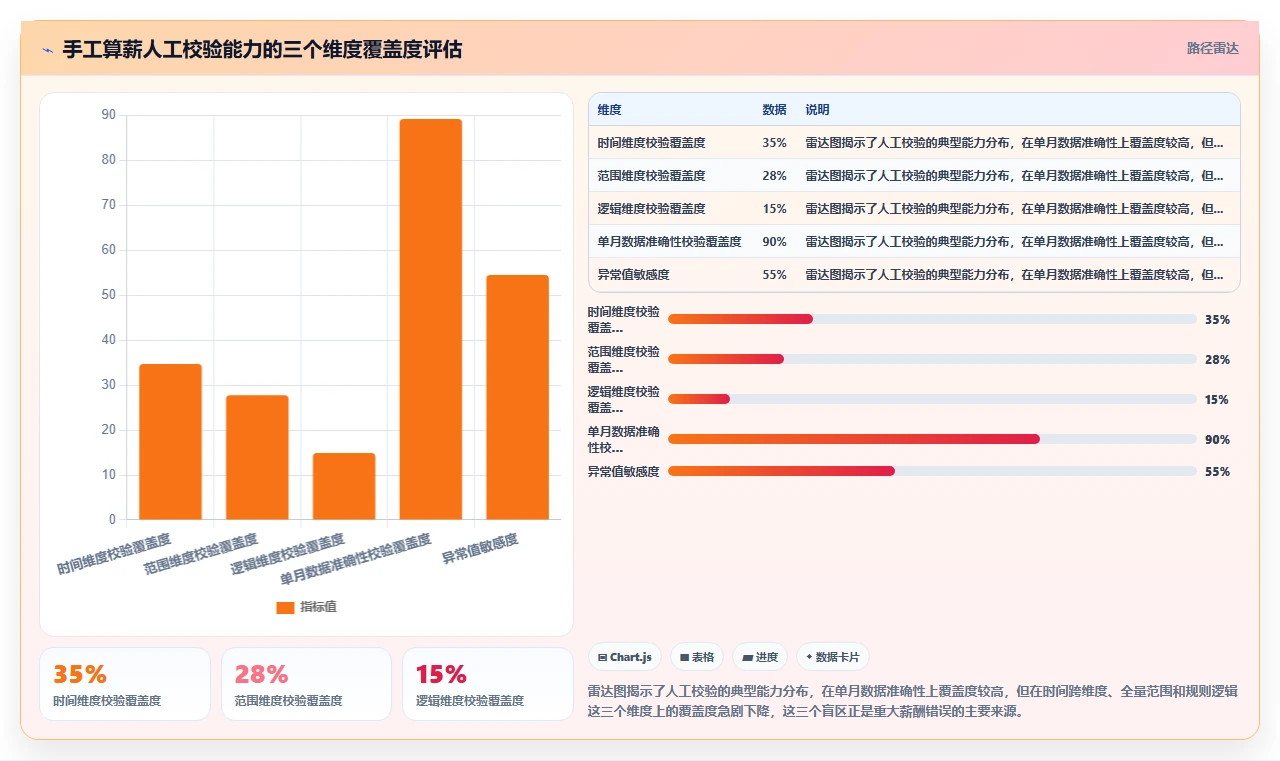Click the 表格 tag chip

697,657
